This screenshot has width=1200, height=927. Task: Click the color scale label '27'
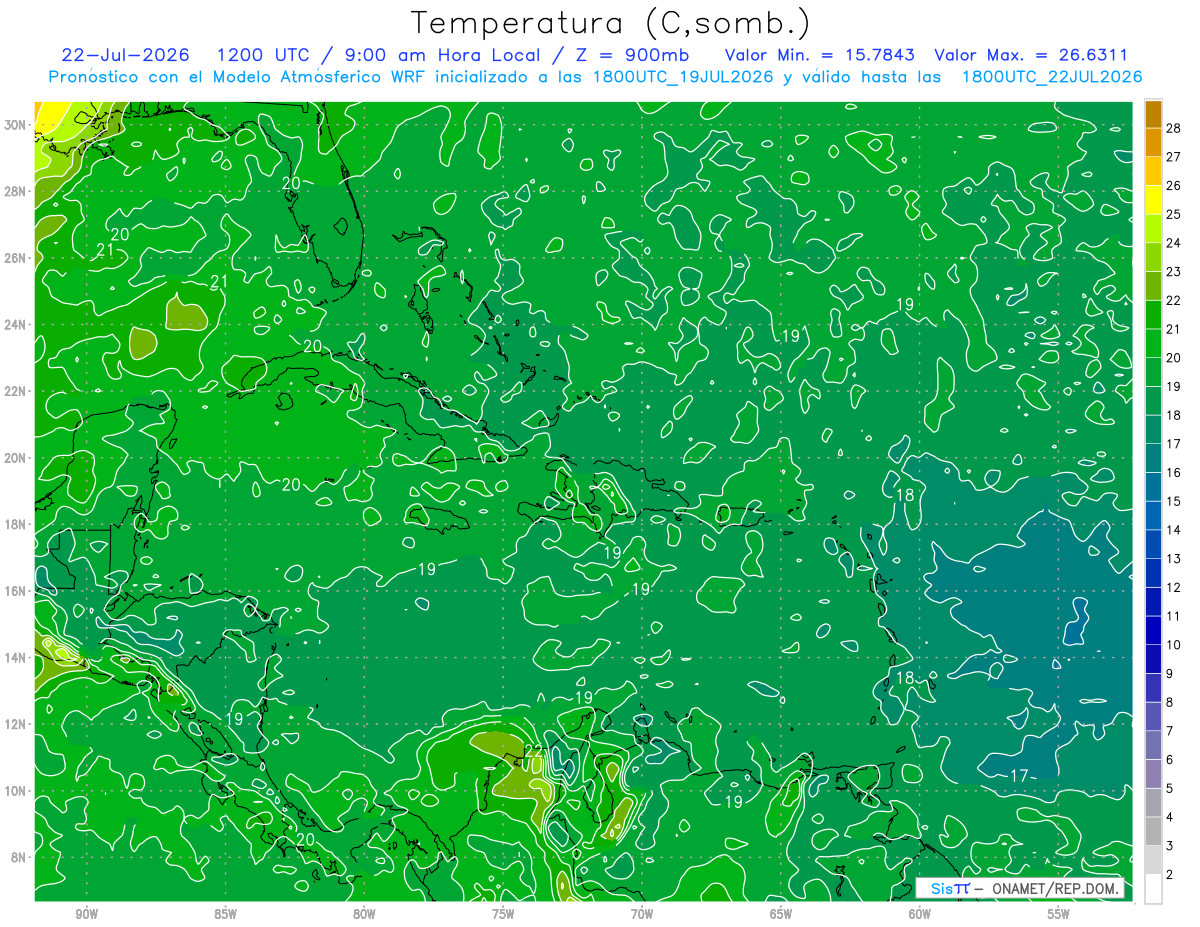tap(1173, 157)
